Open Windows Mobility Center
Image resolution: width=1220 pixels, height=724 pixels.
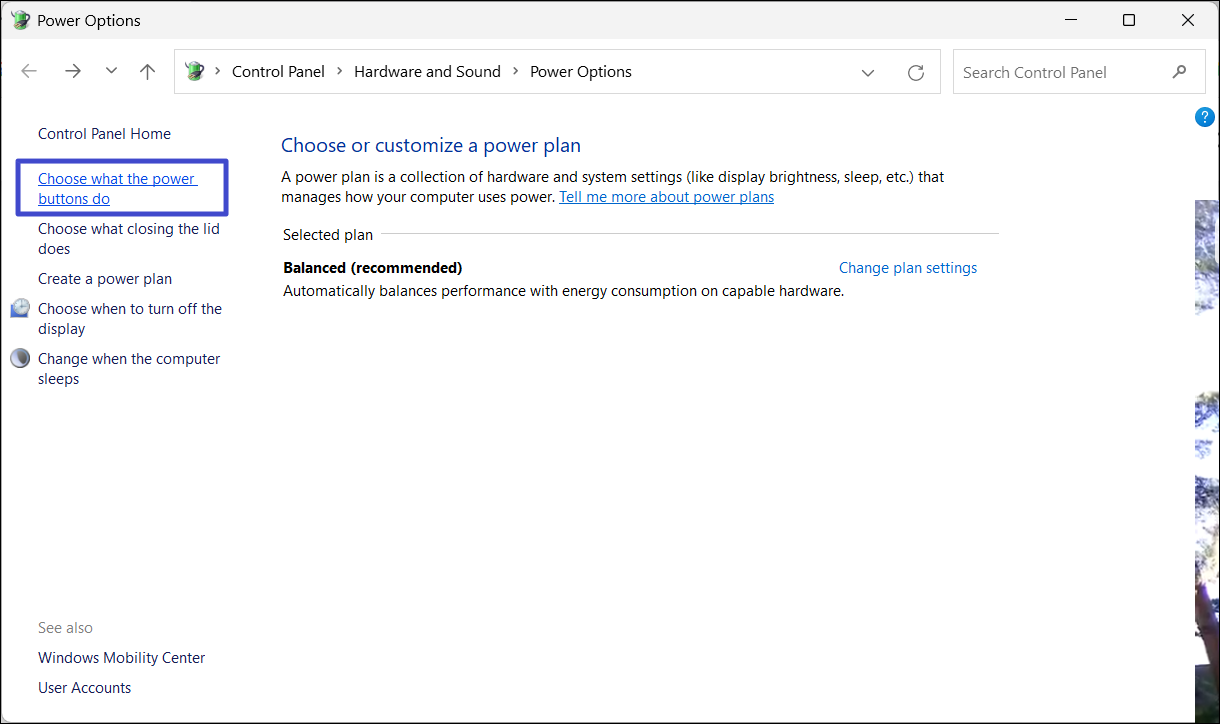(x=121, y=658)
